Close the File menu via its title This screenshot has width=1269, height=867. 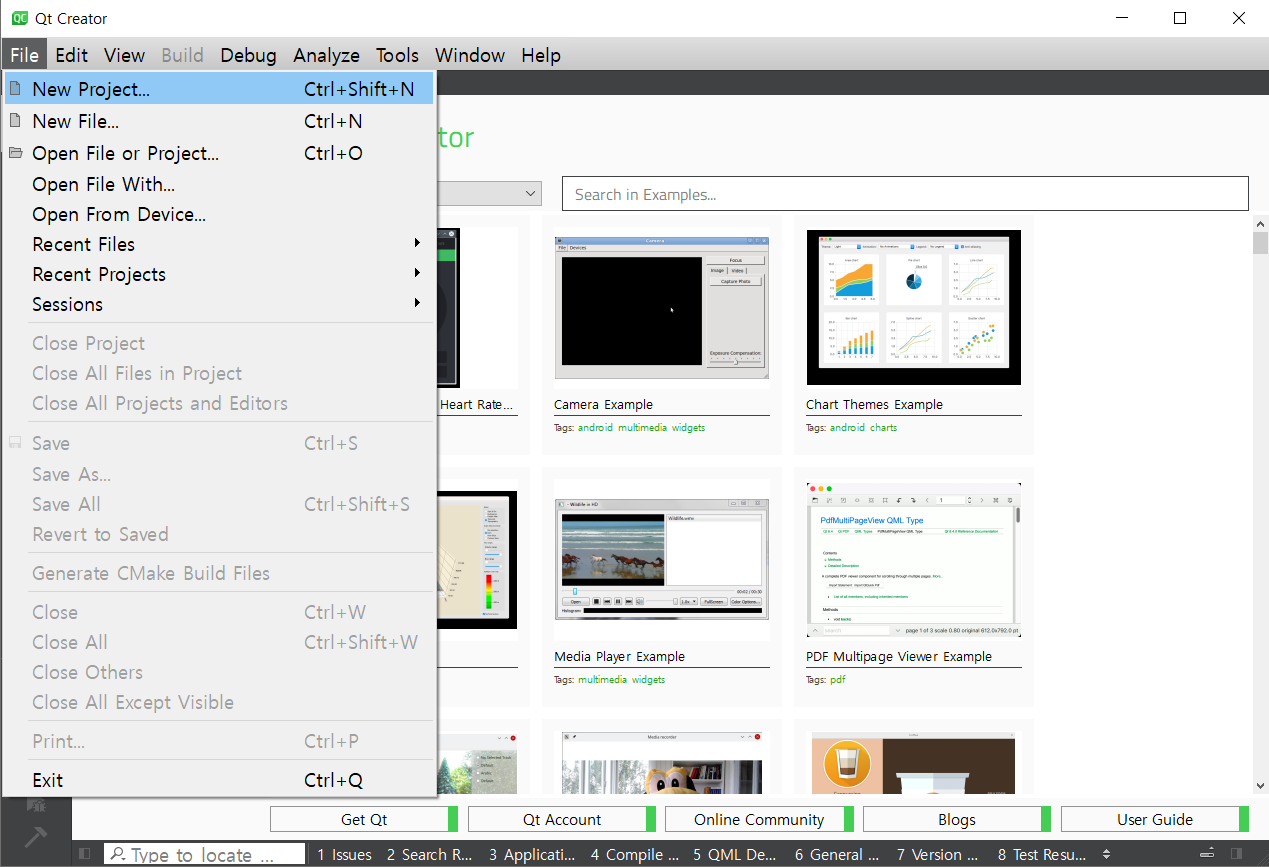[x=24, y=55]
